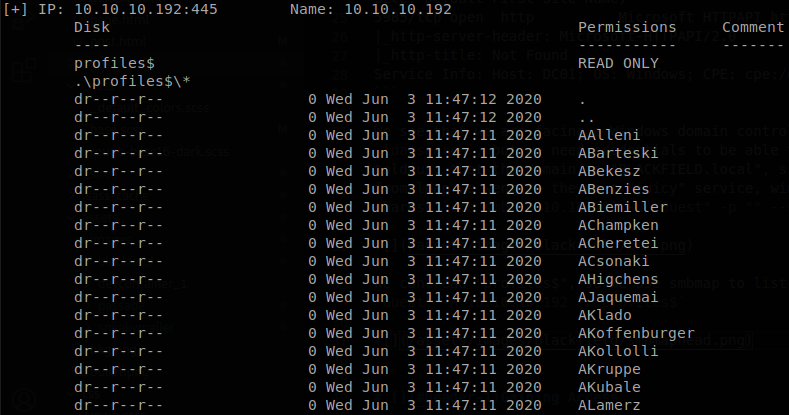Select the AKoffenburger directory entry
The width and height of the screenshot is (789, 415).
(636, 334)
